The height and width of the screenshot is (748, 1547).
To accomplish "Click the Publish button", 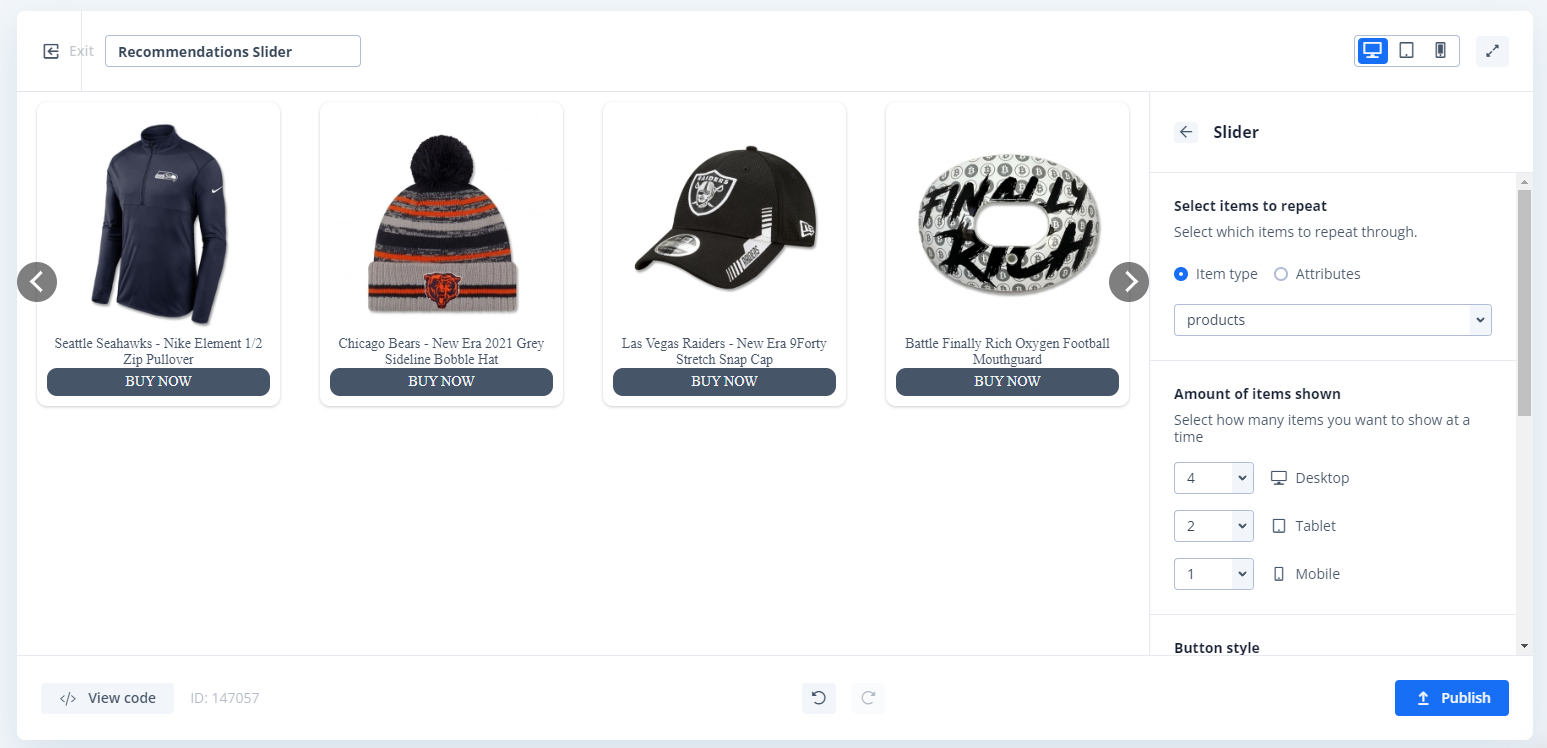I will tap(1452, 698).
